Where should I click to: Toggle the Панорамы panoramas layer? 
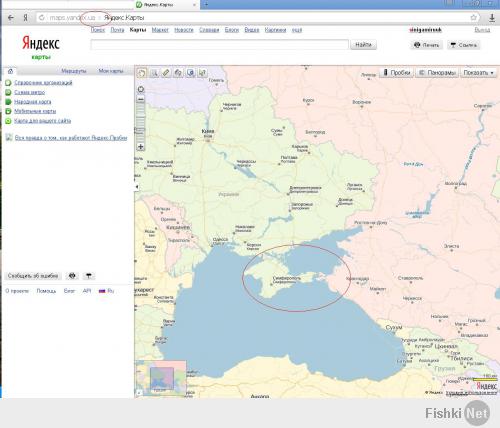pos(437,72)
